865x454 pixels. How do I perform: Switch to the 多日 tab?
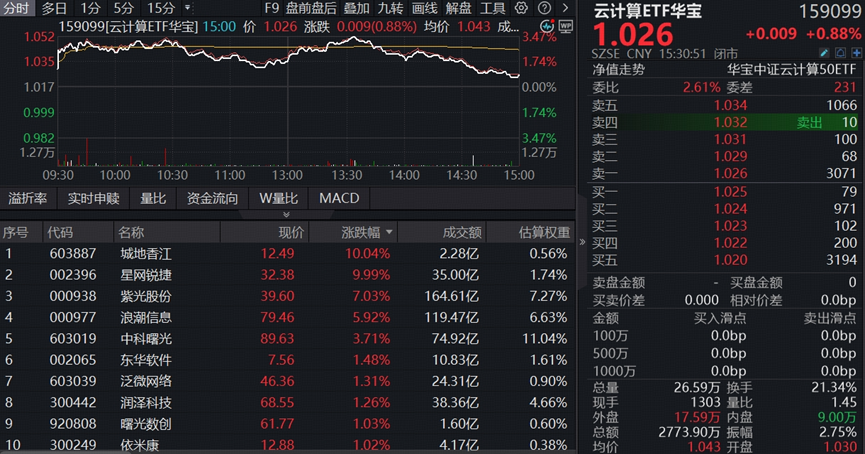tap(54, 8)
